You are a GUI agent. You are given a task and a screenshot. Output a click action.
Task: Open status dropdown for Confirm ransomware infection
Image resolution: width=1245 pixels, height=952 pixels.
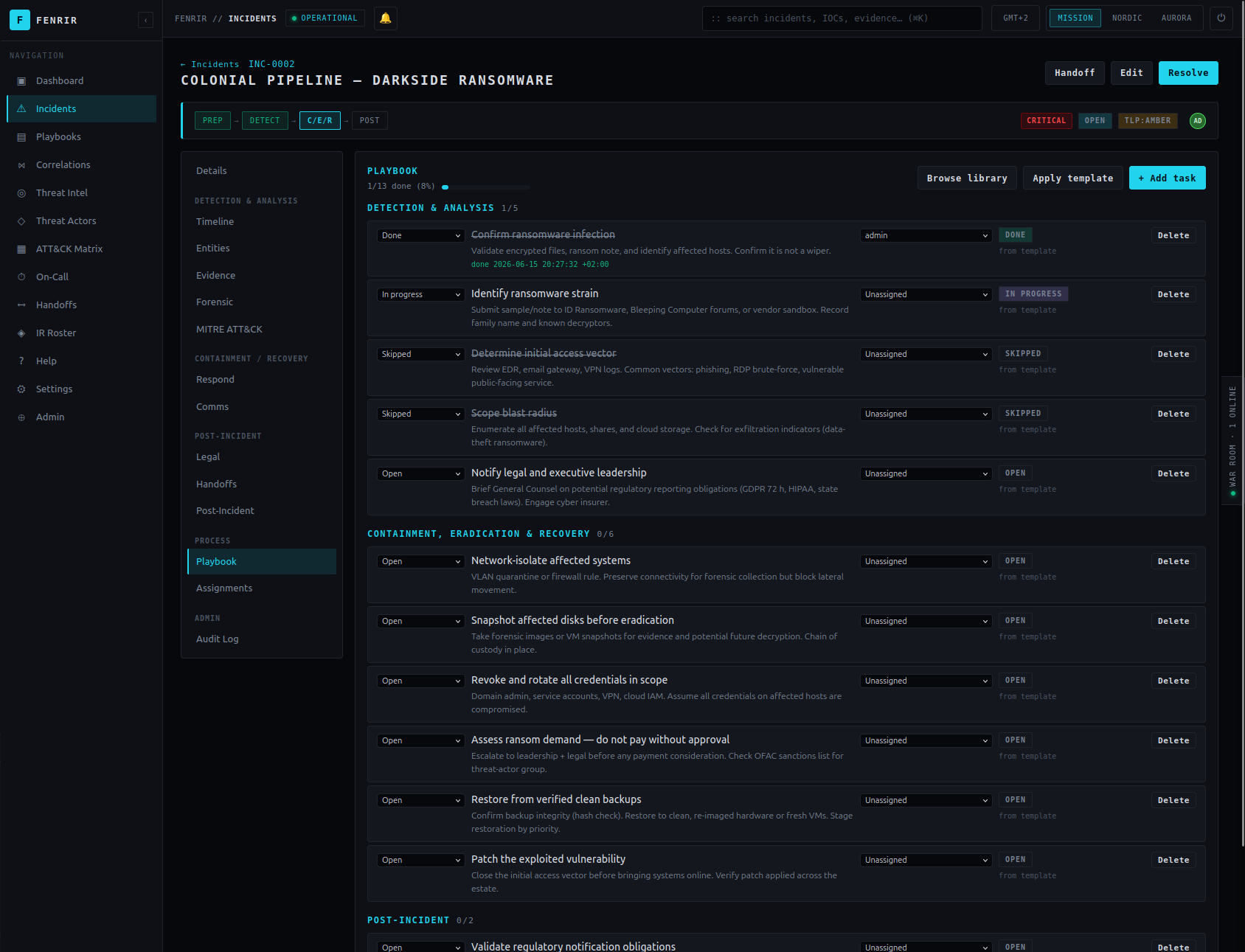click(x=421, y=236)
